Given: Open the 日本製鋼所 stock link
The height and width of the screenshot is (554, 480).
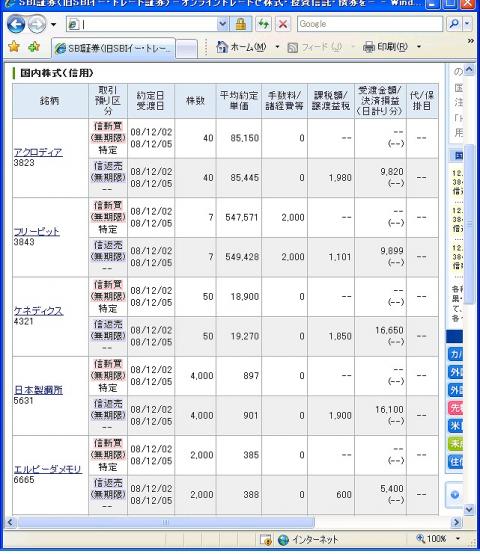Looking at the screenshot, I should click(x=38, y=390).
